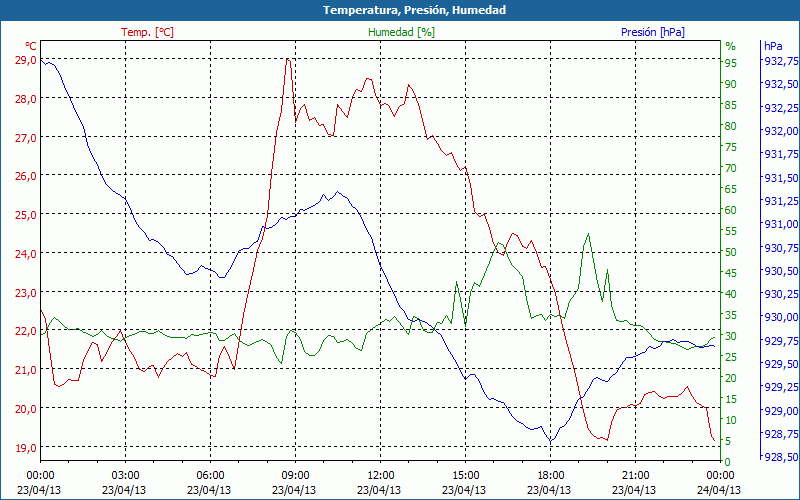Click the '55' humidity axis value
Image resolution: width=800 pixels, height=500 pixels.
click(x=731, y=231)
